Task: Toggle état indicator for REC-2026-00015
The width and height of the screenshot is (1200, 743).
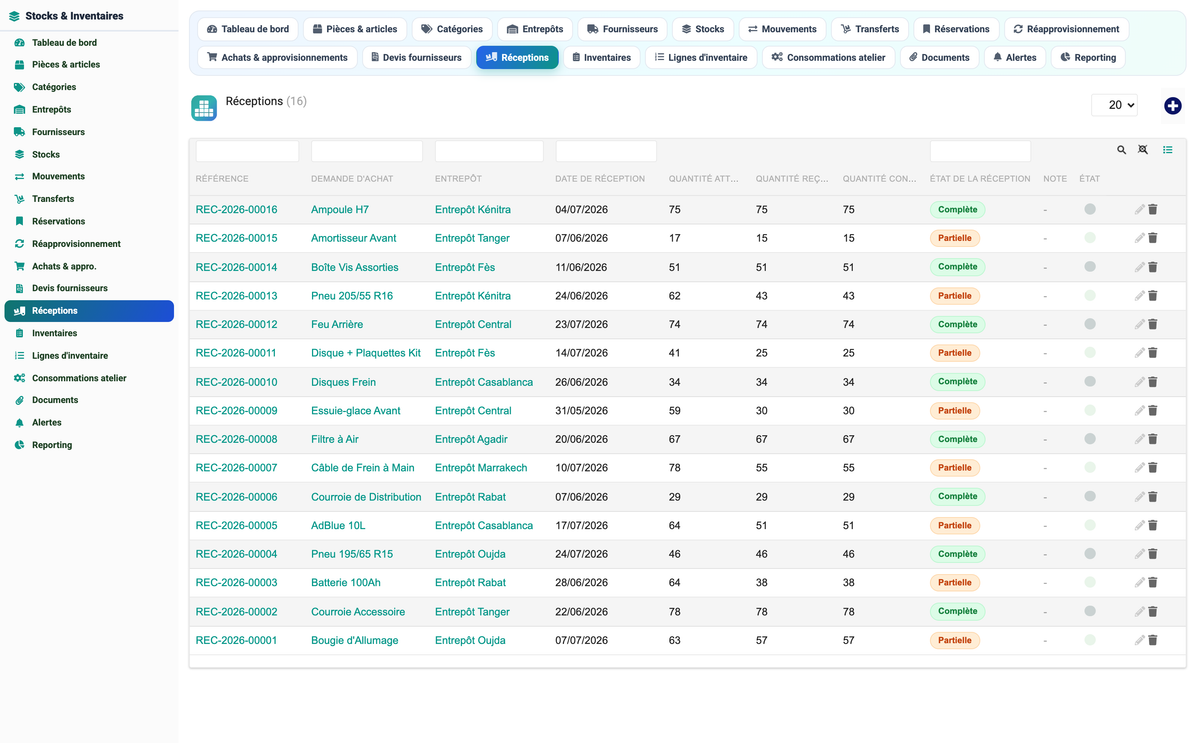Action: coord(1090,238)
